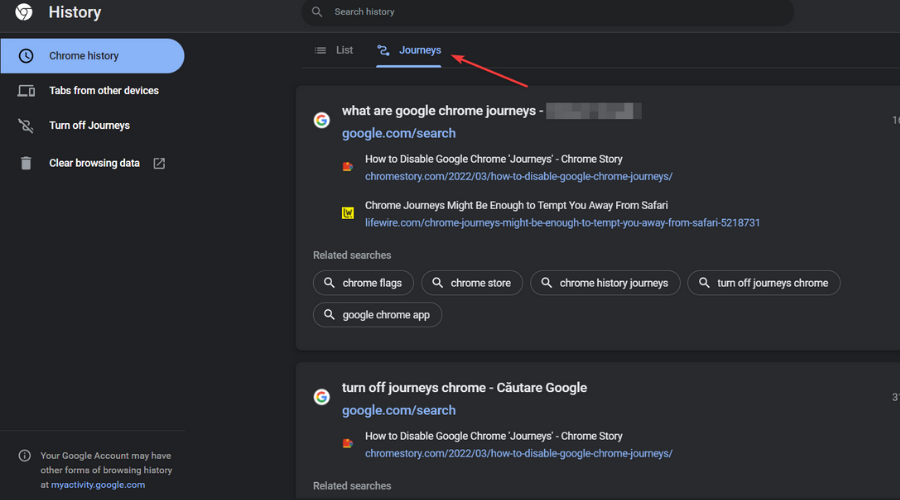Click the 'Related searches' label in the first card

352,255
